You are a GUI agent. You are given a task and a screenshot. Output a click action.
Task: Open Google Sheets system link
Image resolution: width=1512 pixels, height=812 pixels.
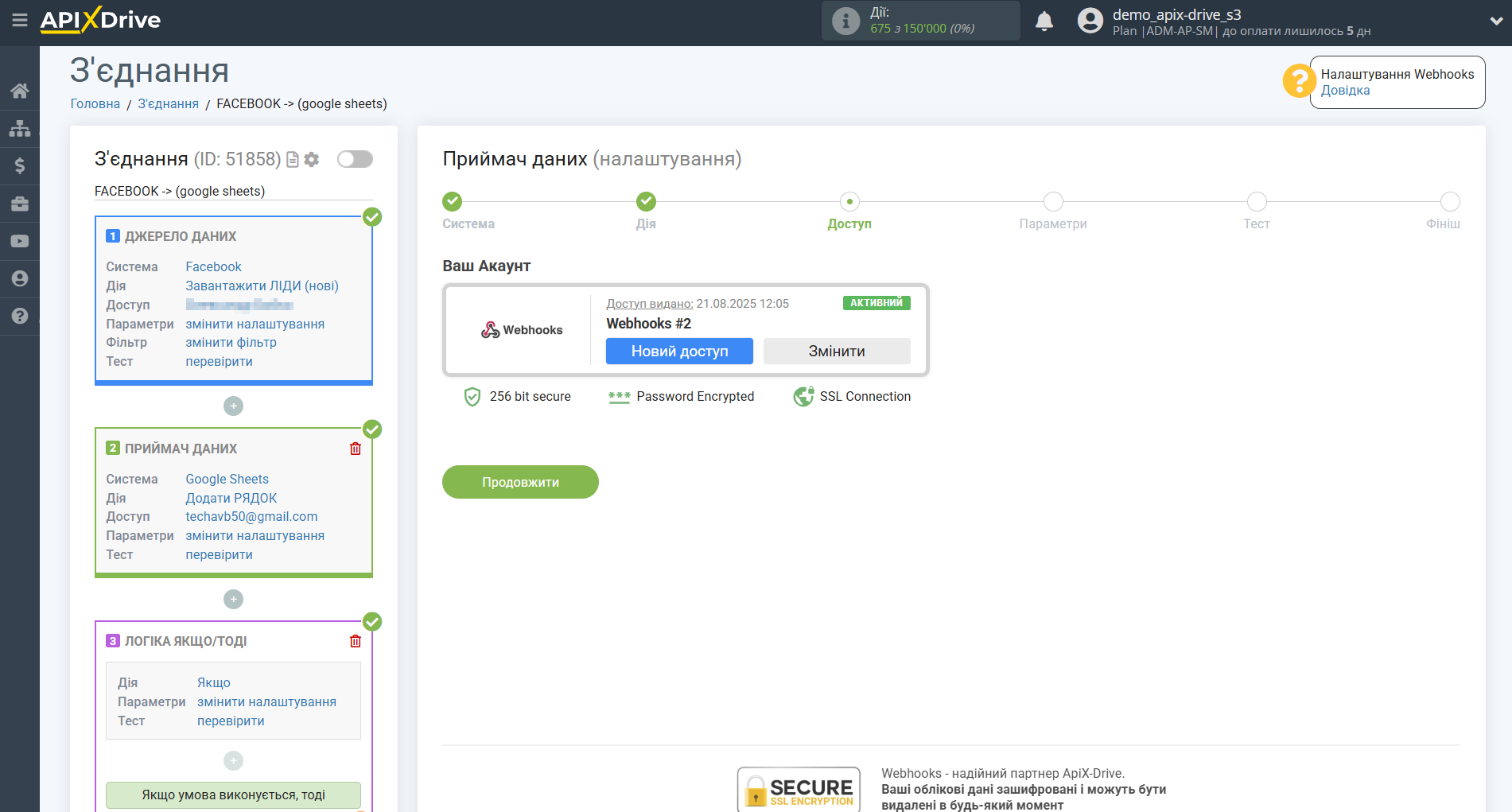(227, 480)
